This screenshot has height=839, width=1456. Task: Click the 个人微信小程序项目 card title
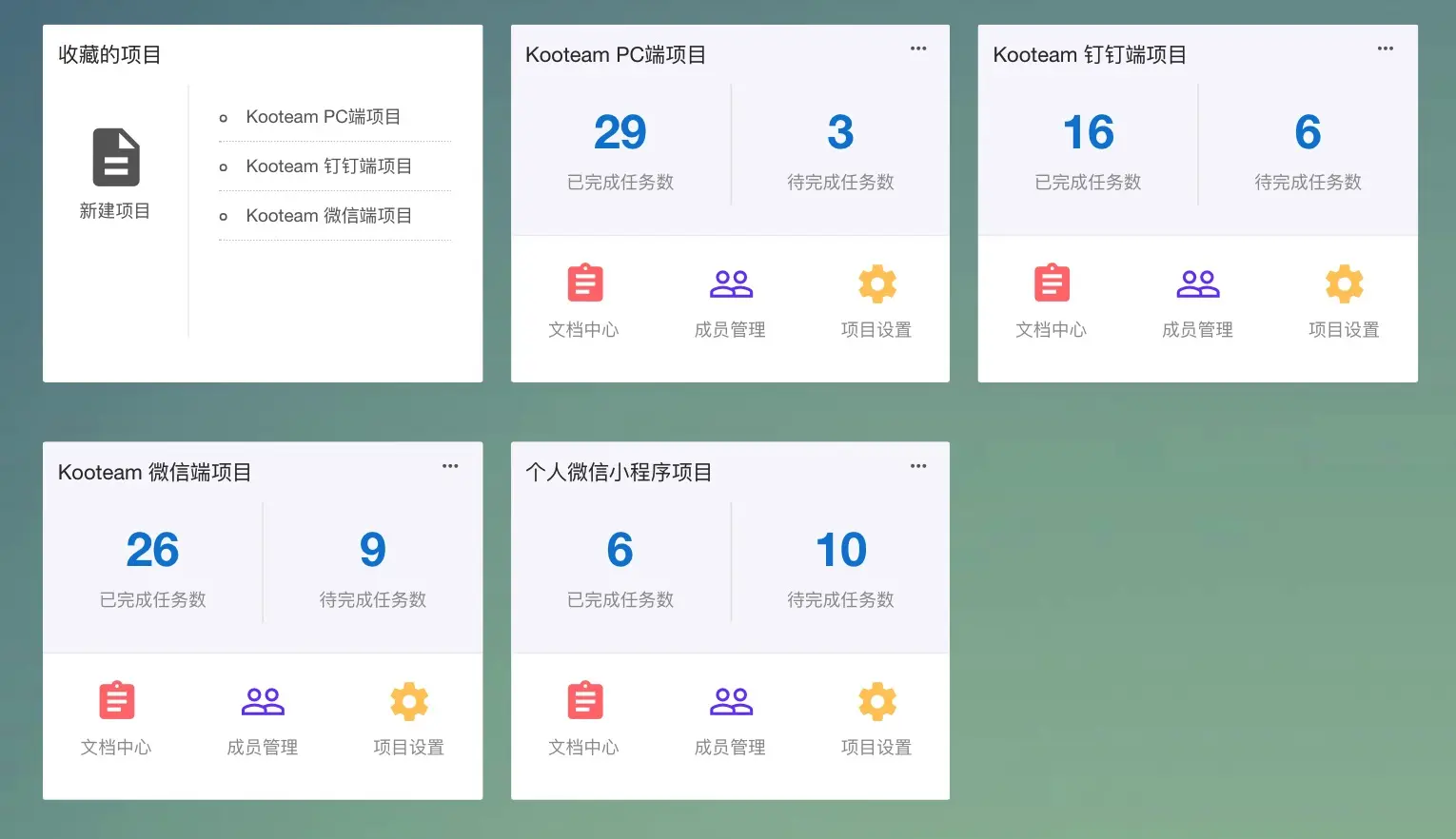[619, 473]
